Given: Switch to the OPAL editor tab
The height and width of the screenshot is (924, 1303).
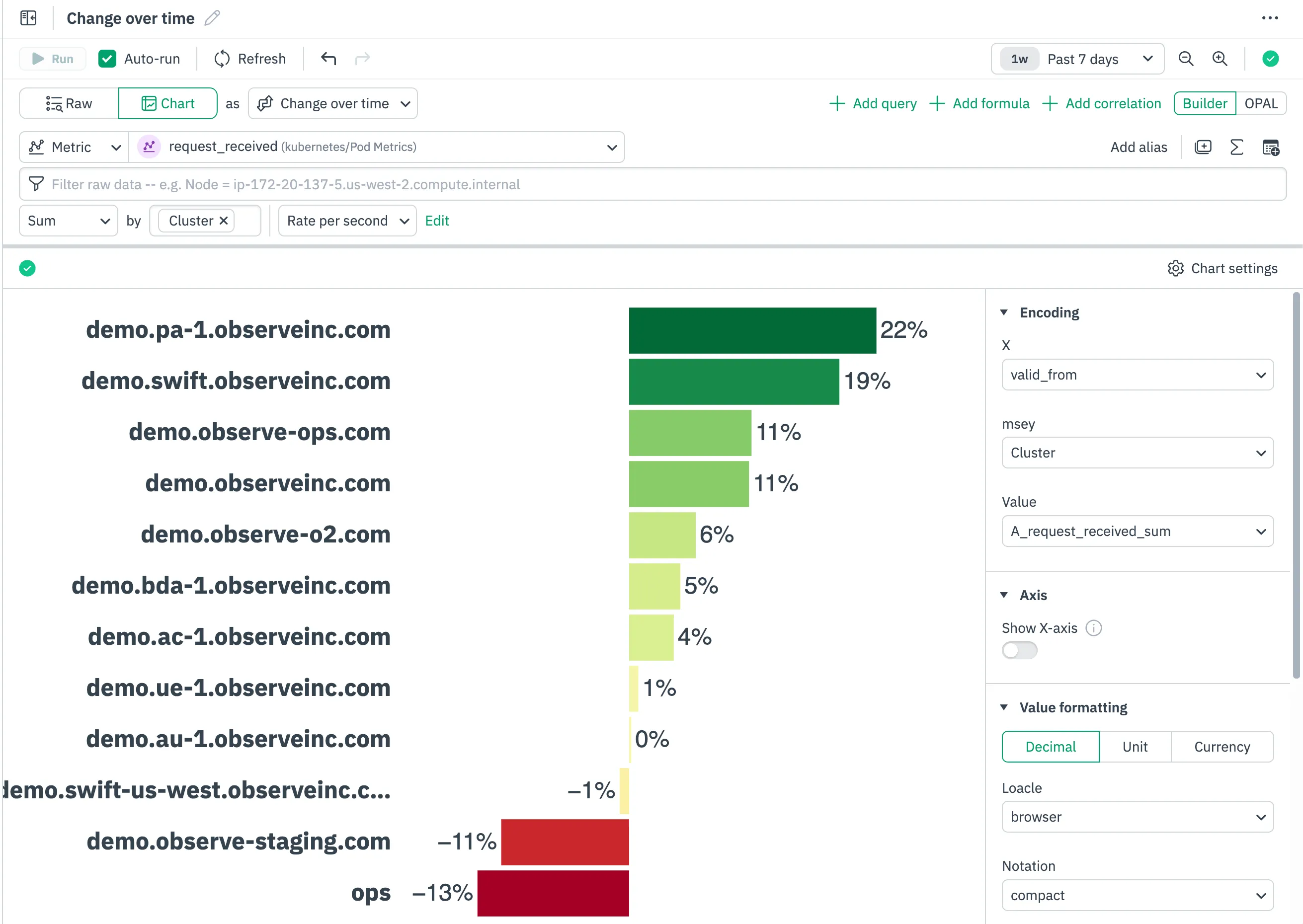Looking at the screenshot, I should [x=1260, y=103].
